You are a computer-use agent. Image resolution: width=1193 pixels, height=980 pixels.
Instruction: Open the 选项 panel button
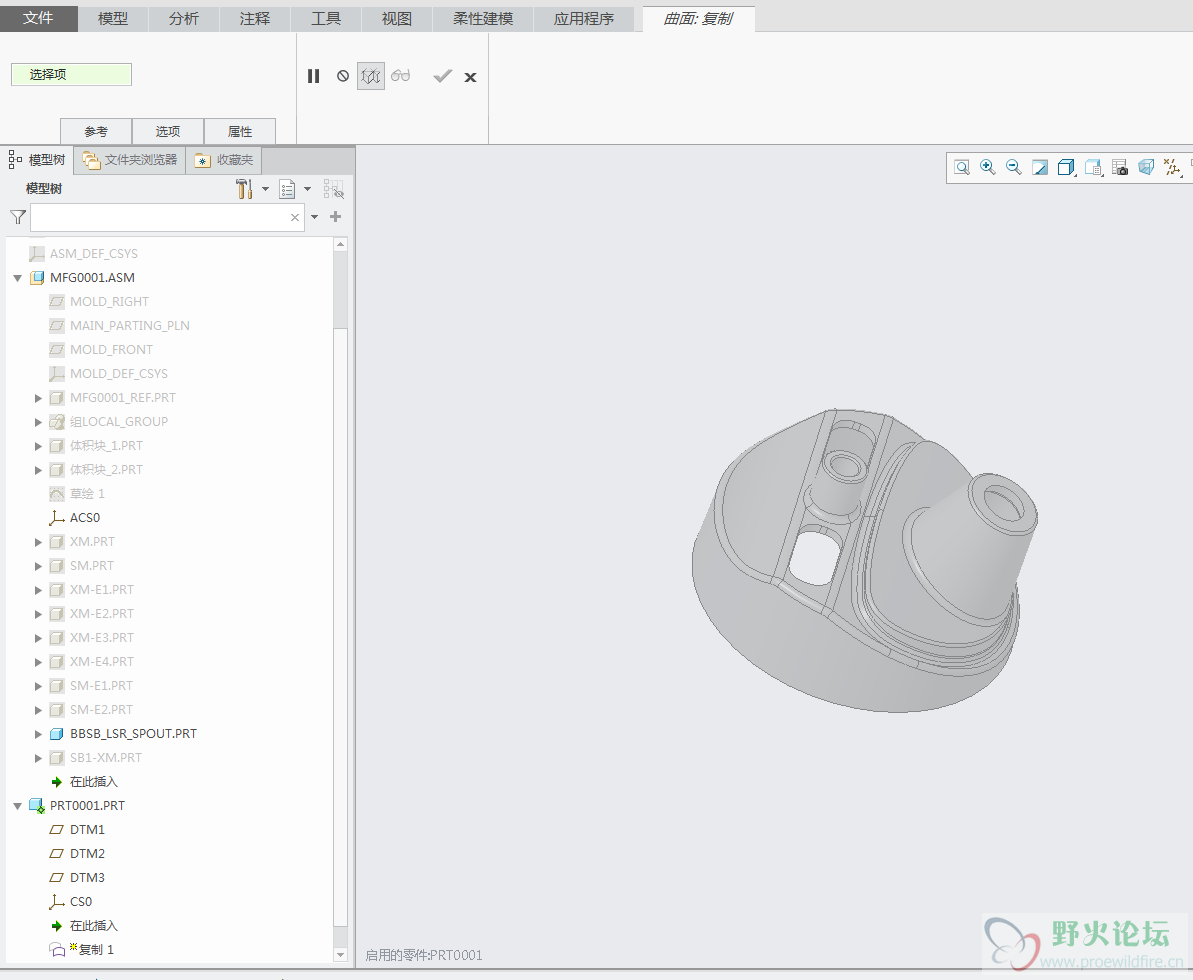coord(167,131)
